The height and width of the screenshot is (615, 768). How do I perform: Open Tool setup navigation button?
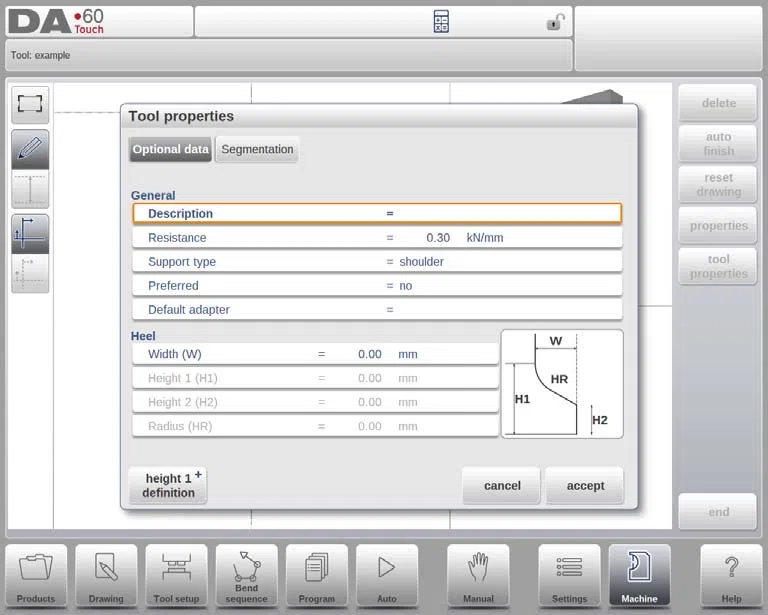click(176, 576)
